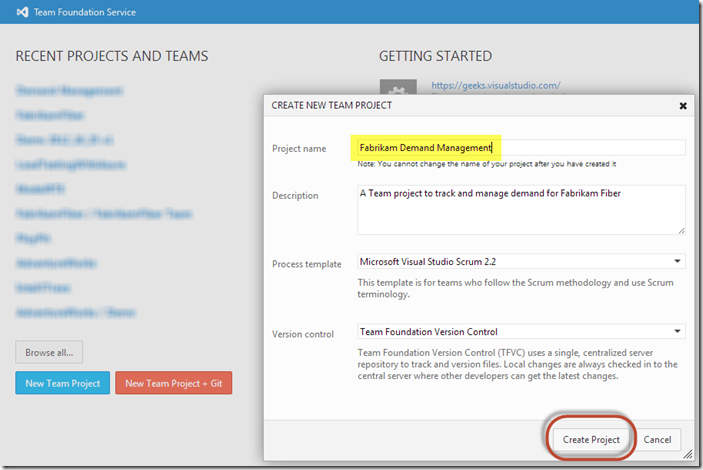This screenshot has width=703, height=470.
Task: Click the Process template label
Action: (x=307, y=264)
